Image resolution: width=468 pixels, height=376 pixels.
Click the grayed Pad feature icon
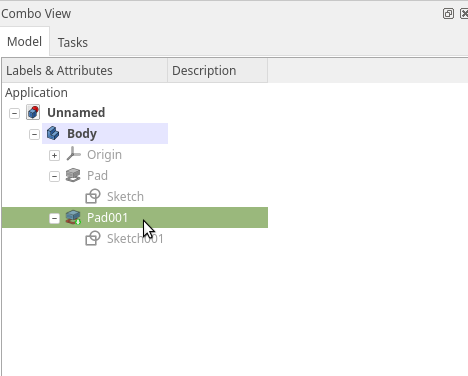(73, 175)
